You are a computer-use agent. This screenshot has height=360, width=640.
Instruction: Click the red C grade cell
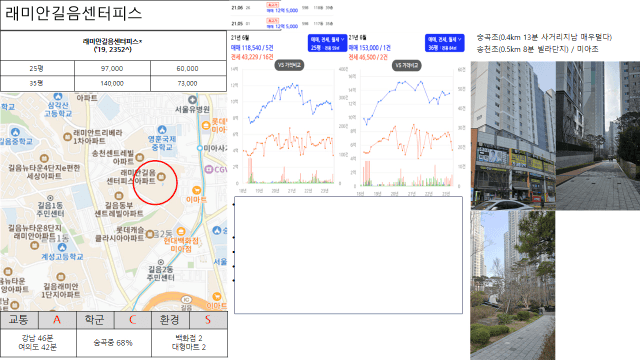(x=133, y=320)
